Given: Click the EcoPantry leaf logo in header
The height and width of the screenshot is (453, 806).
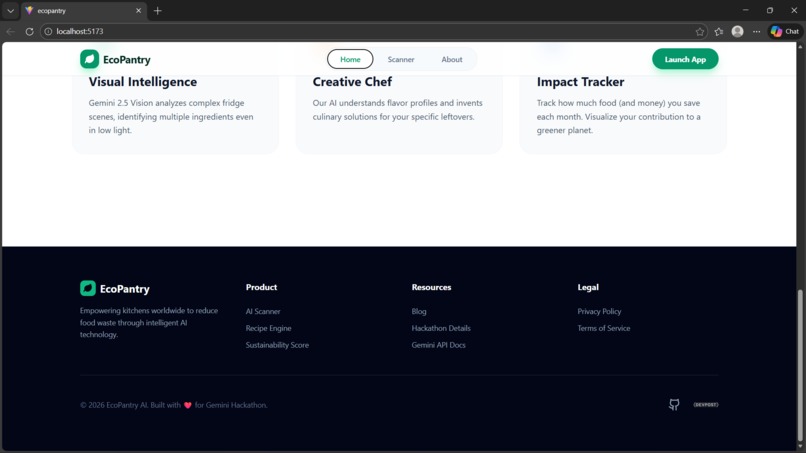Looking at the screenshot, I should pos(89,59).
